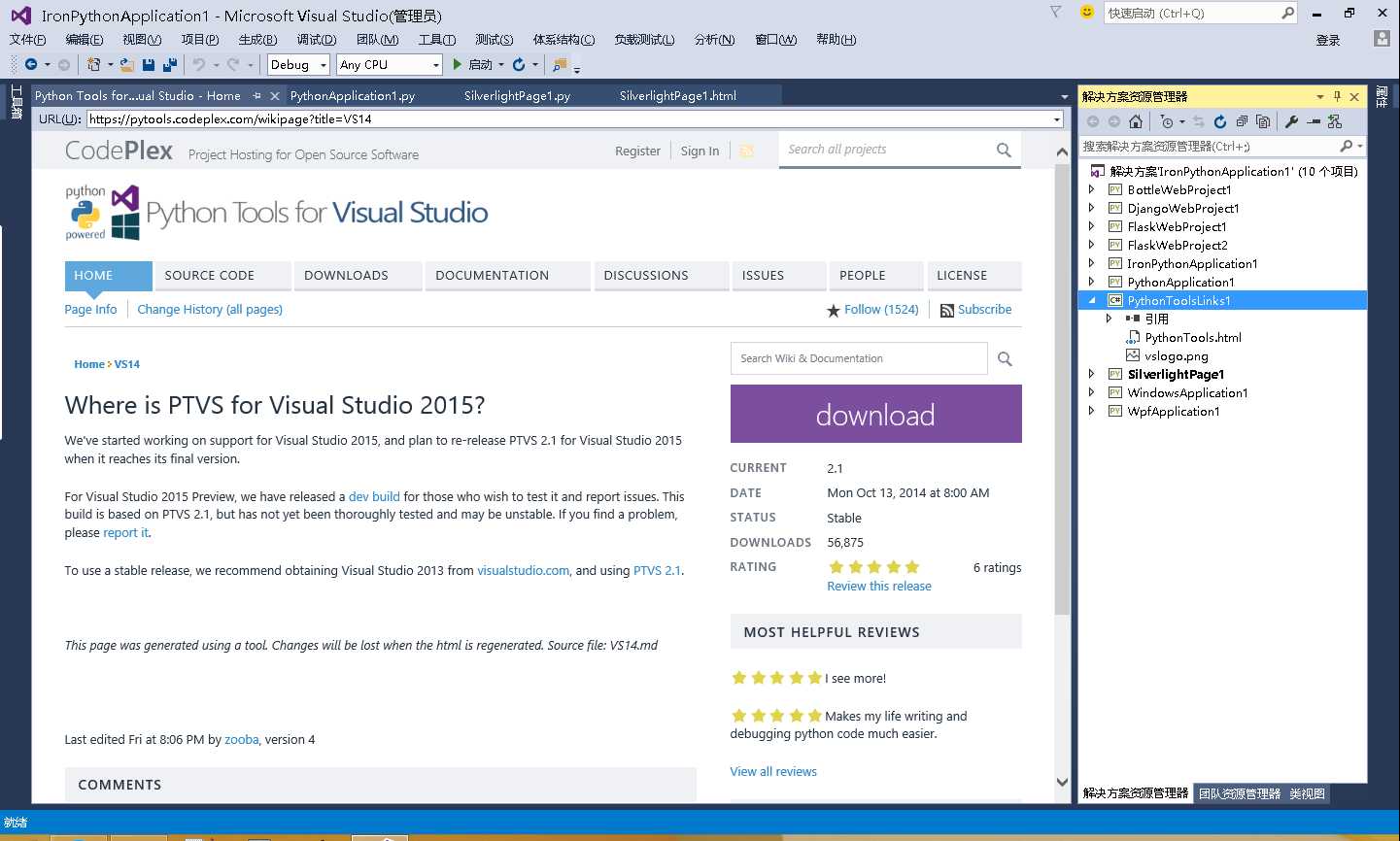Click the Solution Explorer Home icon
This screenshot has height=841, width=1400.
coord(1136,121)
